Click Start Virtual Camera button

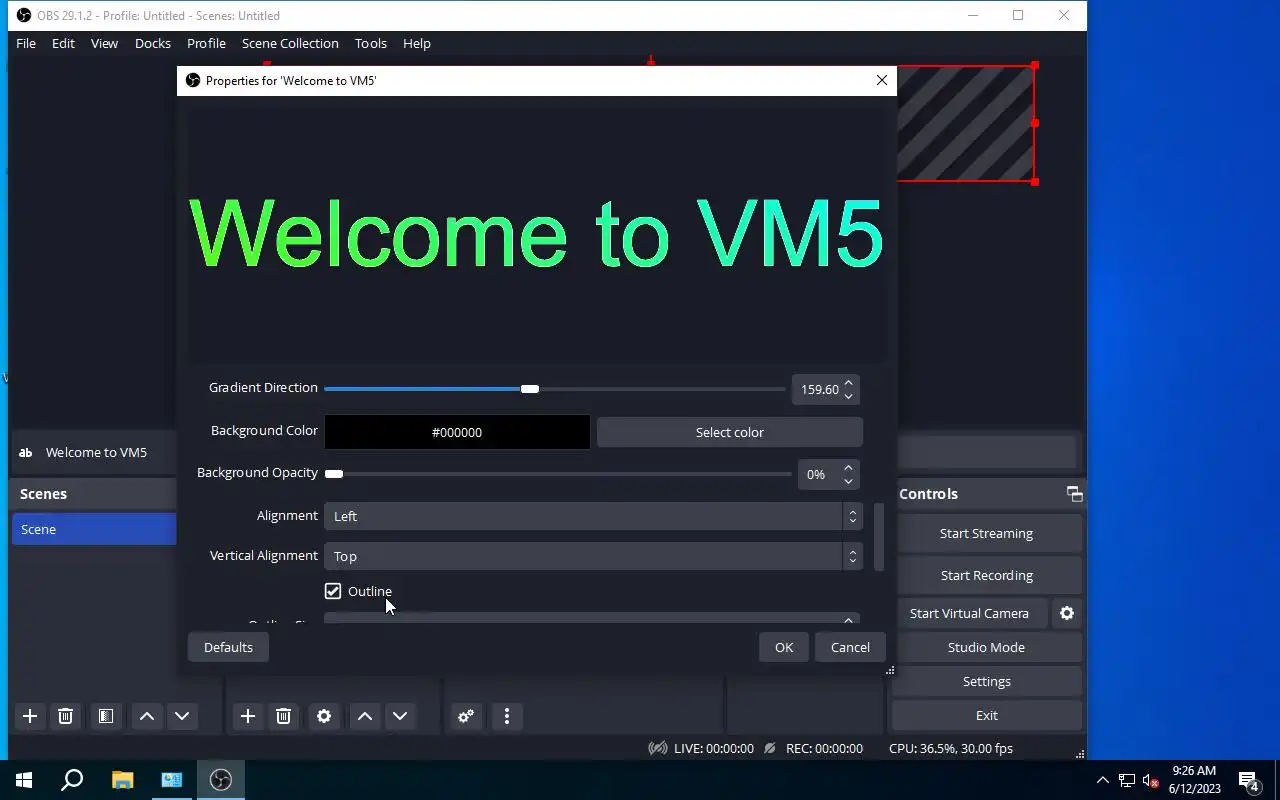(x=969, y=613)
